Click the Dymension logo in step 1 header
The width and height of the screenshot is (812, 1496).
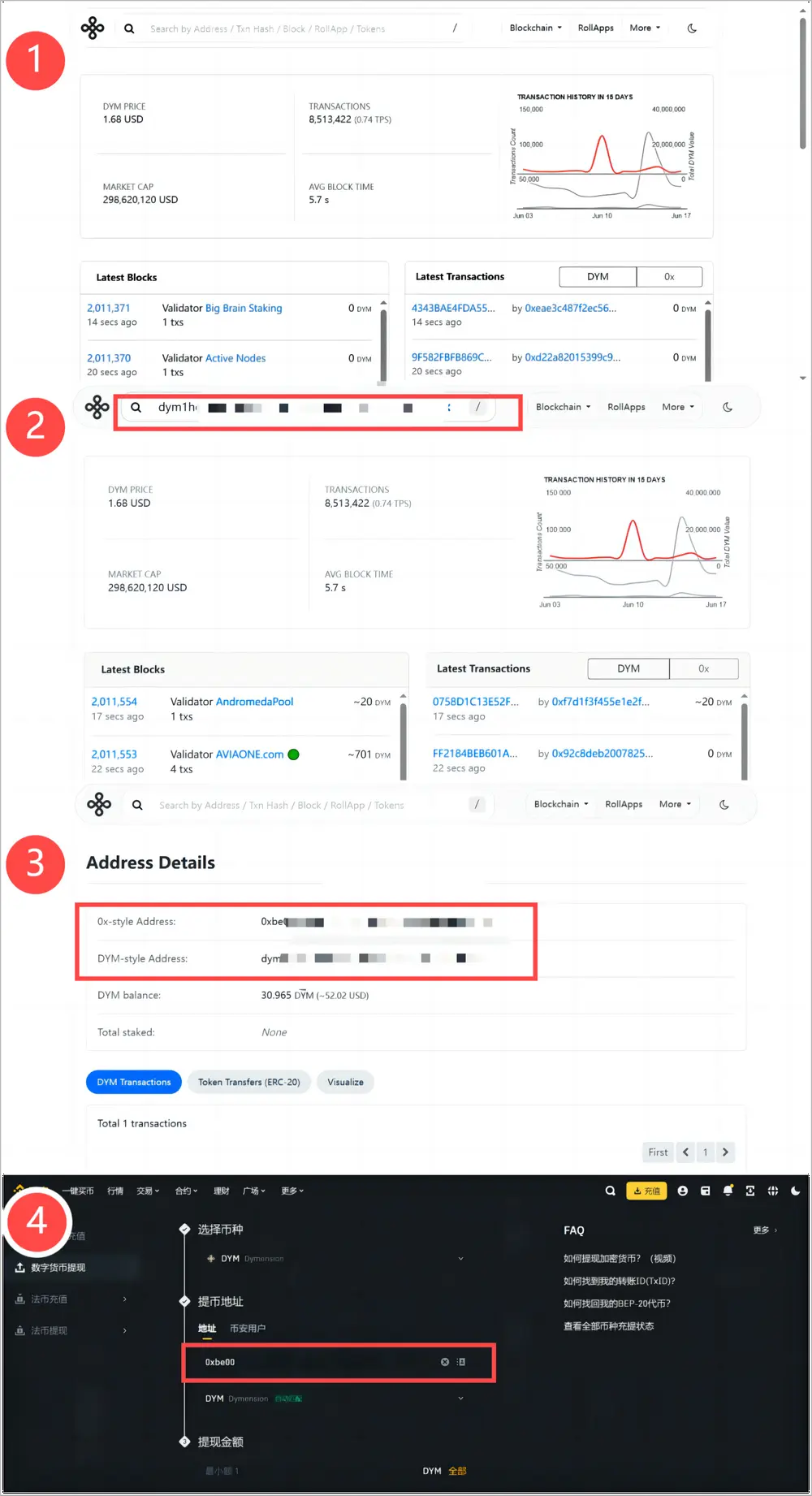pos(93,28)
